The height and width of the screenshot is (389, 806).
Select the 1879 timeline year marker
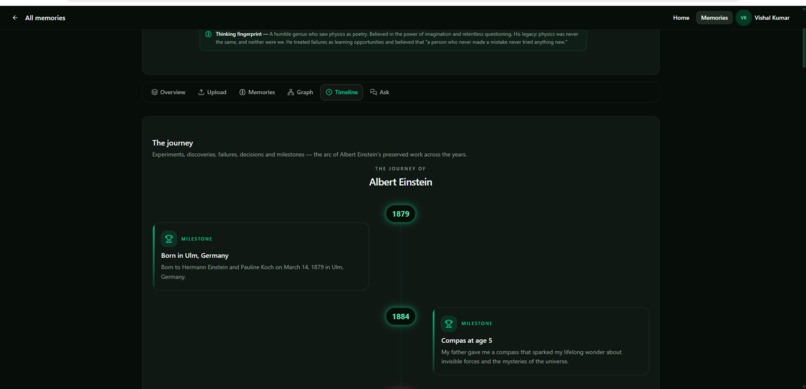[400, 214]
